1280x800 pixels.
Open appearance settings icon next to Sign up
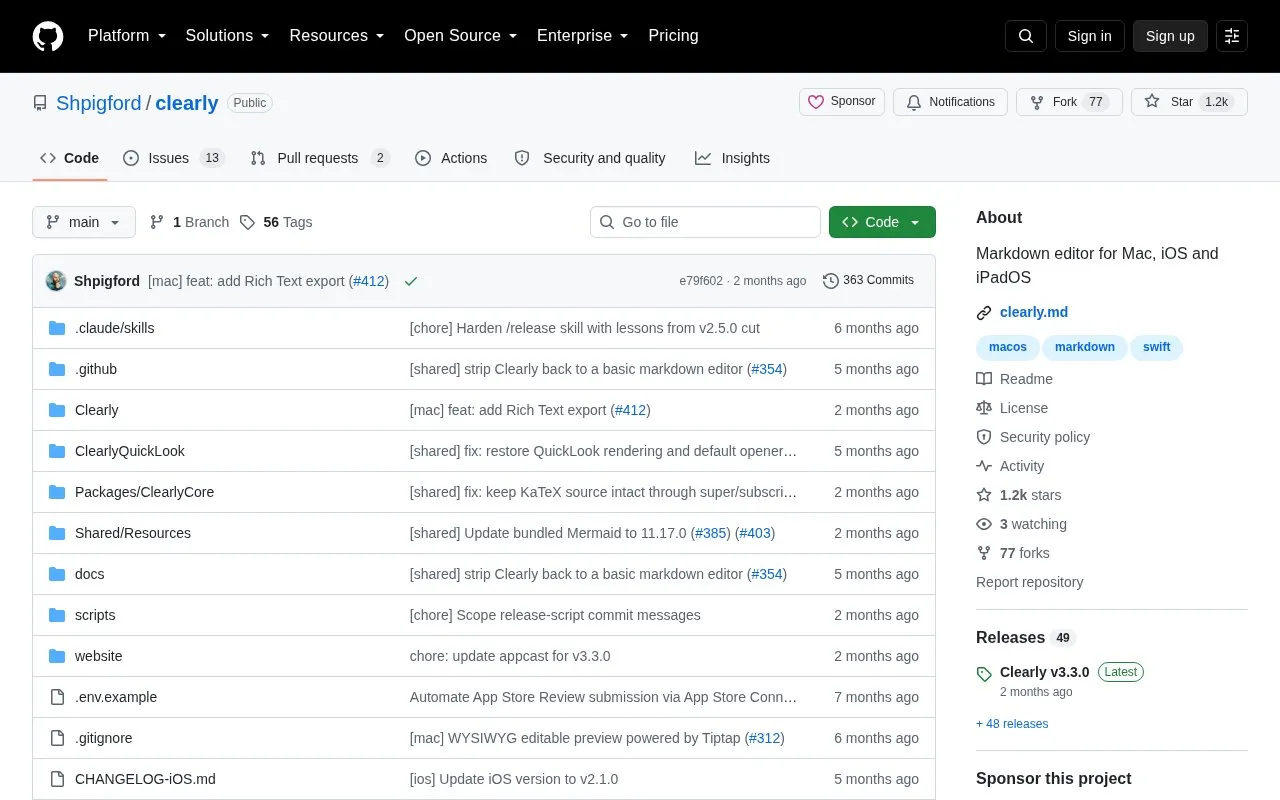click(x=1232, y=36)
